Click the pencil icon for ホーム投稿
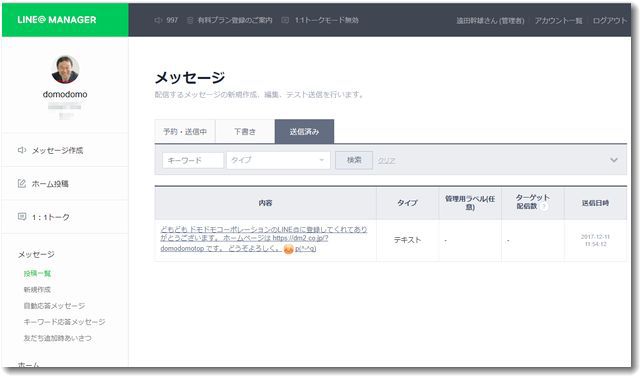The image size is (640, 376). click(22, 184)
